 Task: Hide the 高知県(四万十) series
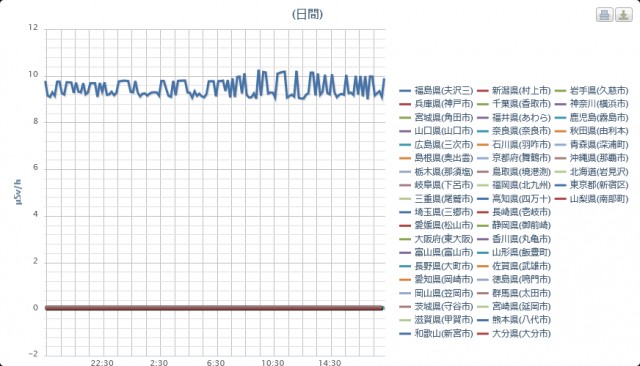point(514,199)
